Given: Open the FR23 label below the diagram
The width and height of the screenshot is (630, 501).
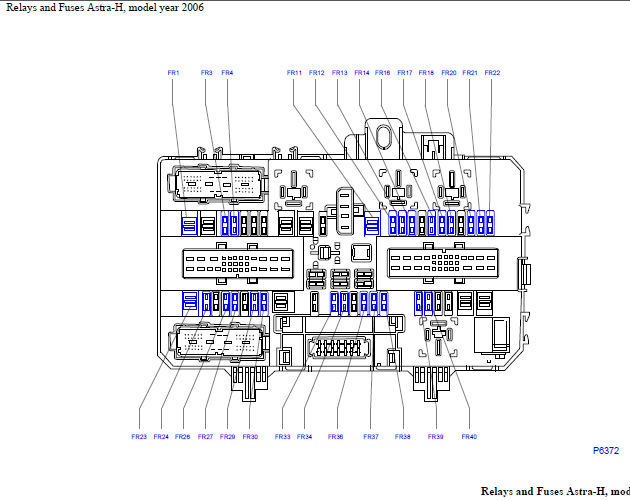Looking at the screenshot, I should click(139, 437).
